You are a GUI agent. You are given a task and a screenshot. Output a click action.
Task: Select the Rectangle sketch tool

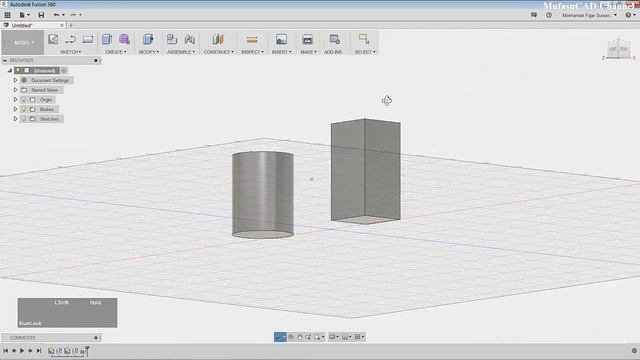click(88, 39)
